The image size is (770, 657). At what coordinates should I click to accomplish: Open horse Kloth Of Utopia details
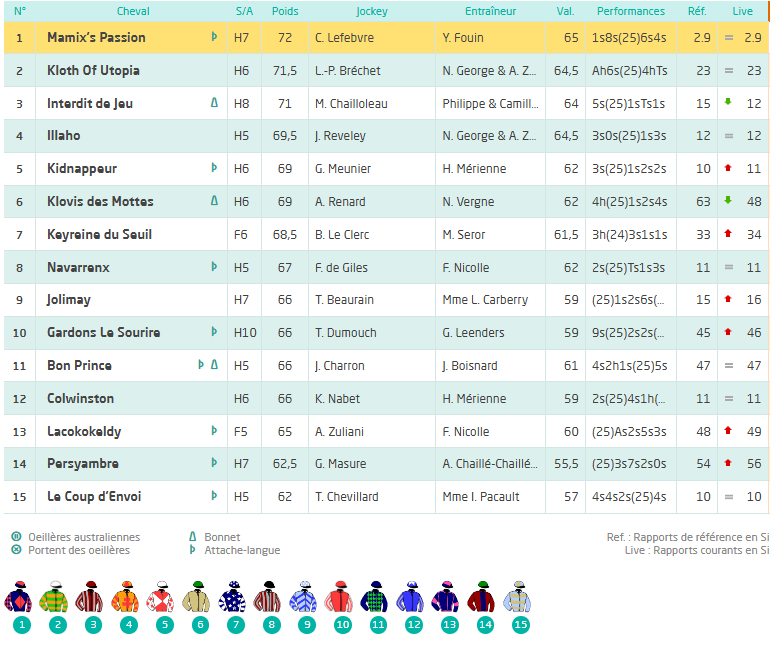point(93,71)
